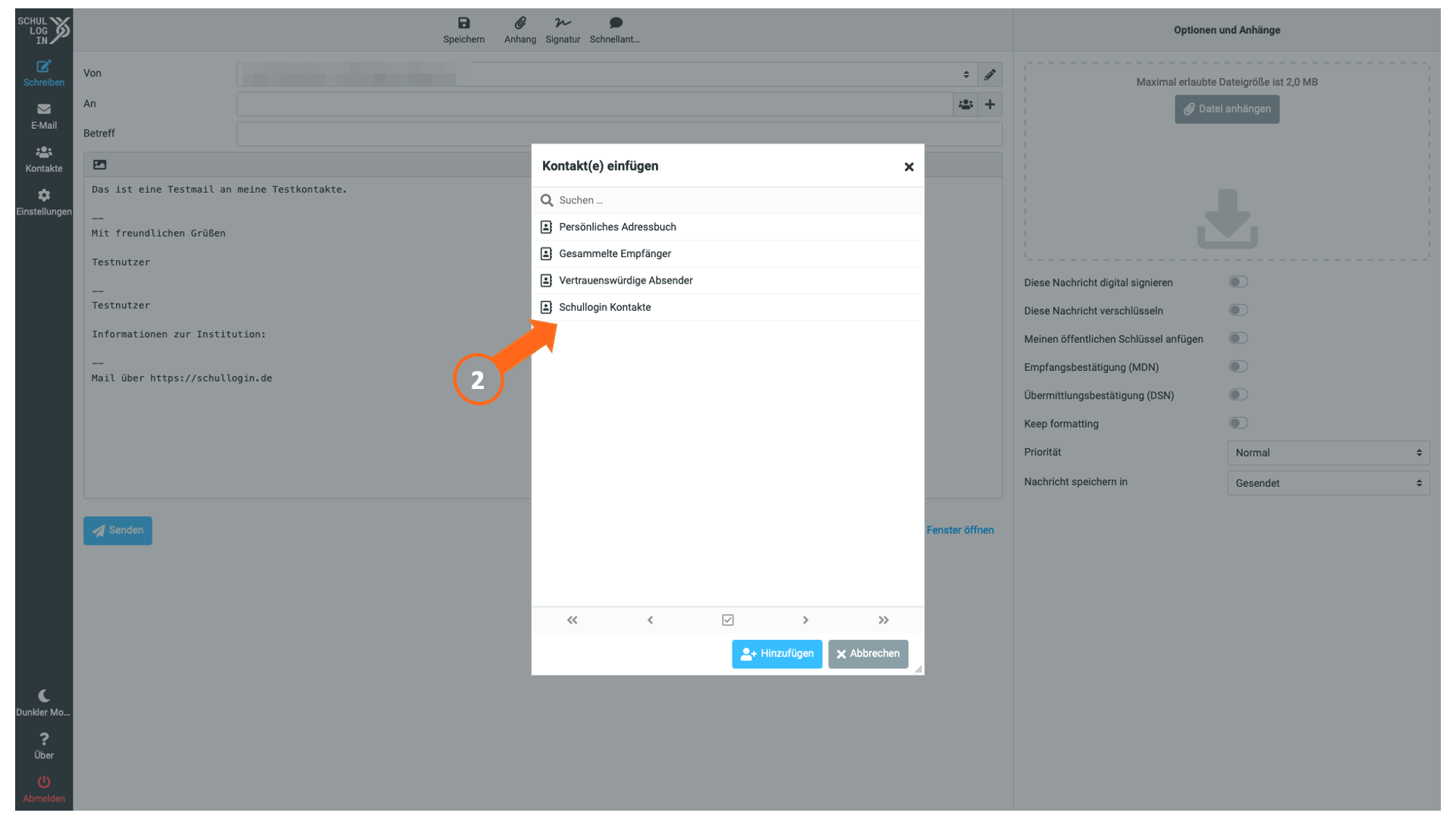Viewport: 1456px width, 819px height.
Task: Switch on Dunkler Modus moon icon
Action: [x=43, y=695]
